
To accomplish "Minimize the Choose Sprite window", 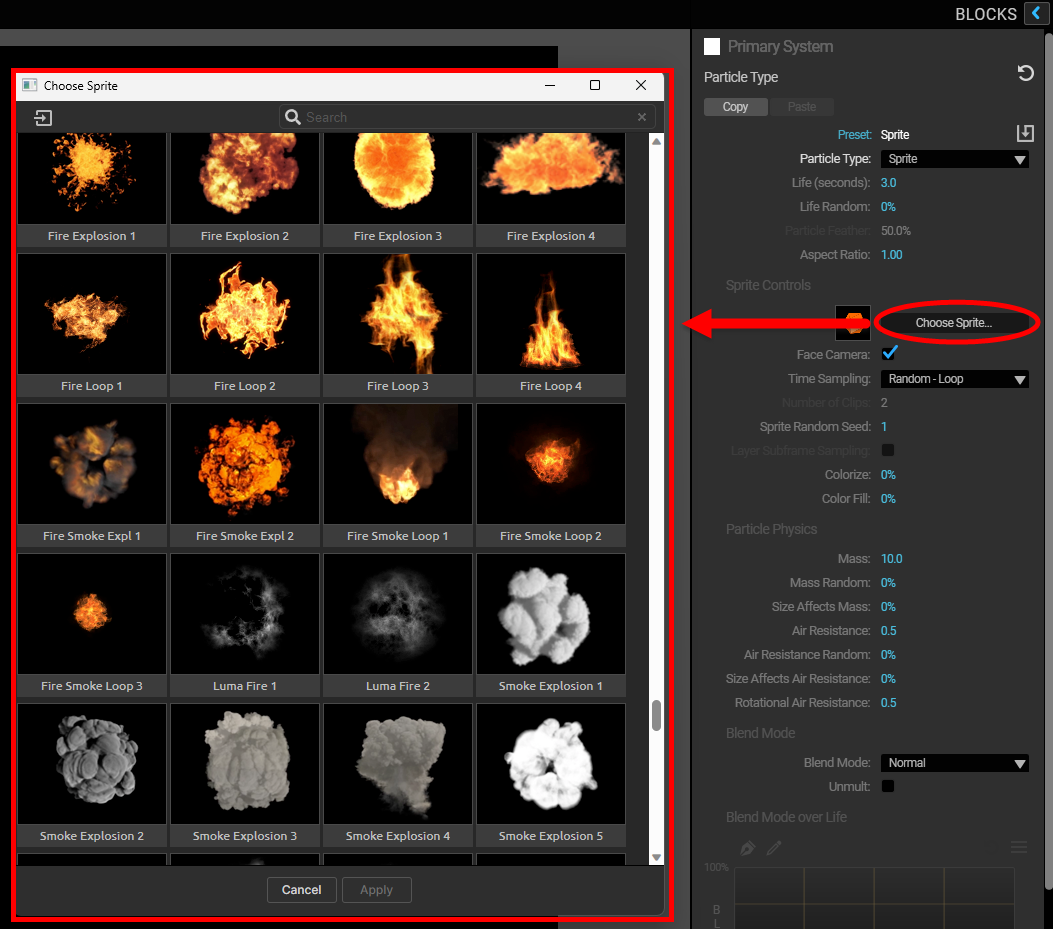I will click(549, 85).
